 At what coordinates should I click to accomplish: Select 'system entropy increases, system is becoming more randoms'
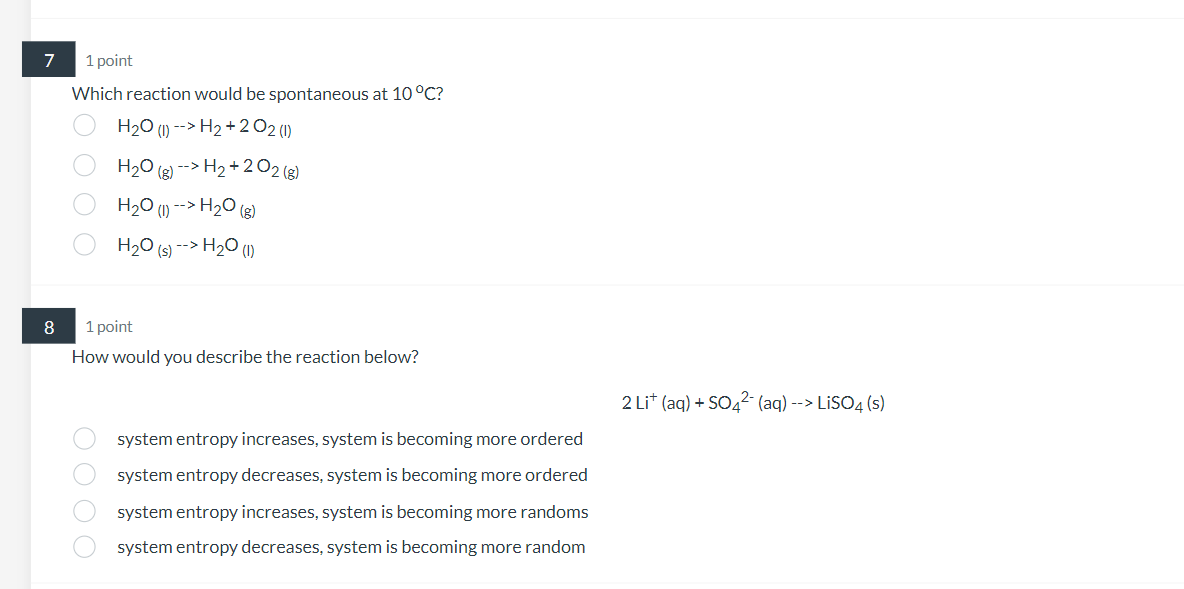pyautogui.click(x=84, y=510)
